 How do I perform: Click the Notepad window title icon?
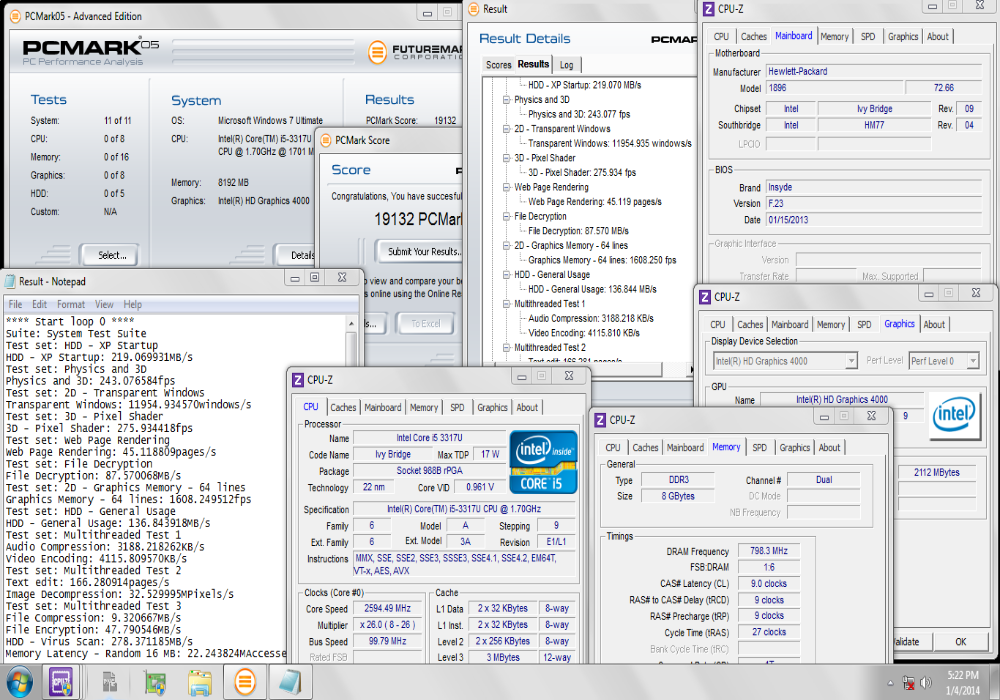point(10,281)
